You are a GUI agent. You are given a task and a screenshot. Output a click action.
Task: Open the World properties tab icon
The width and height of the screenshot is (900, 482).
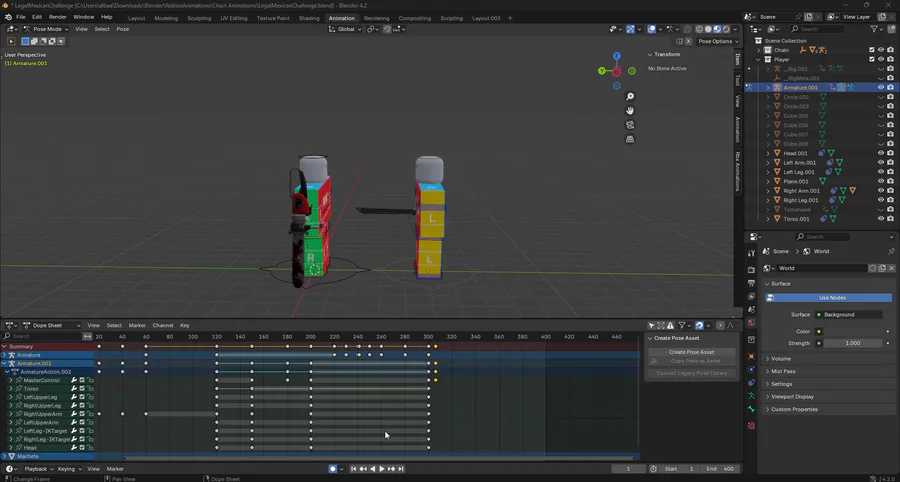[x=751, y=323]
